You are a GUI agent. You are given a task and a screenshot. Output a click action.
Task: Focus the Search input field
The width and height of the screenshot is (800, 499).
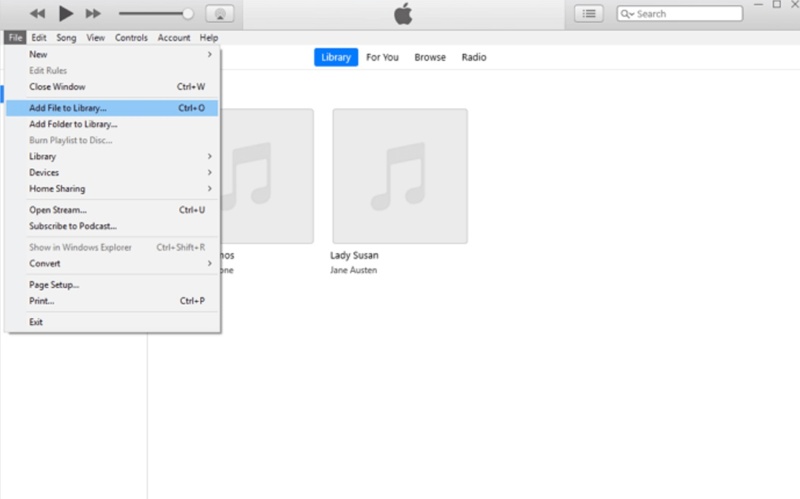pos(680,14)
